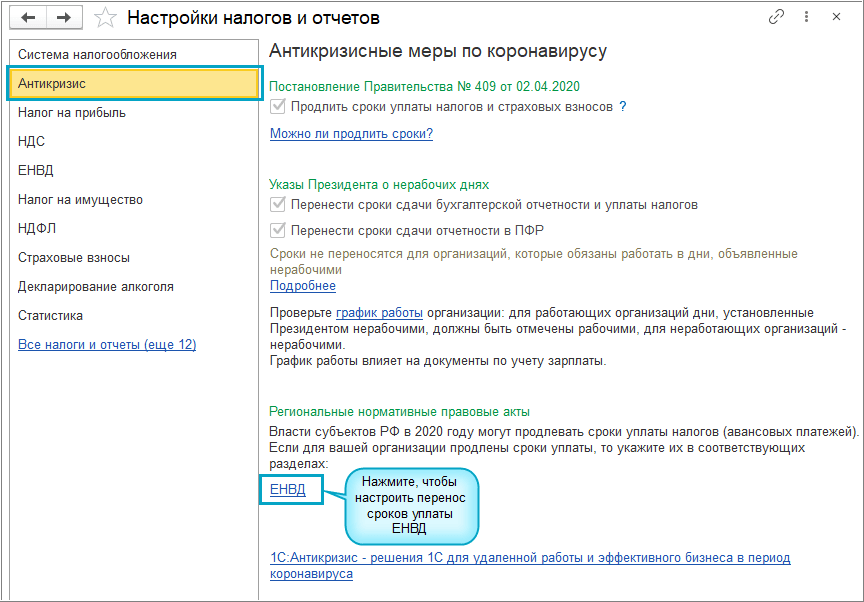
Task: Expand 'Все налоги и отчеты (еще 12)' list
Action: click(107, 345)
